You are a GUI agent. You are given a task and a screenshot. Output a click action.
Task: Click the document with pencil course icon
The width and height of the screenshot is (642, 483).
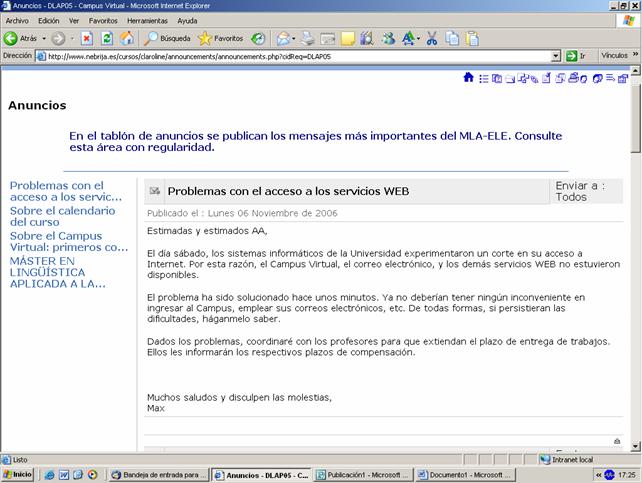click(546, 78)
